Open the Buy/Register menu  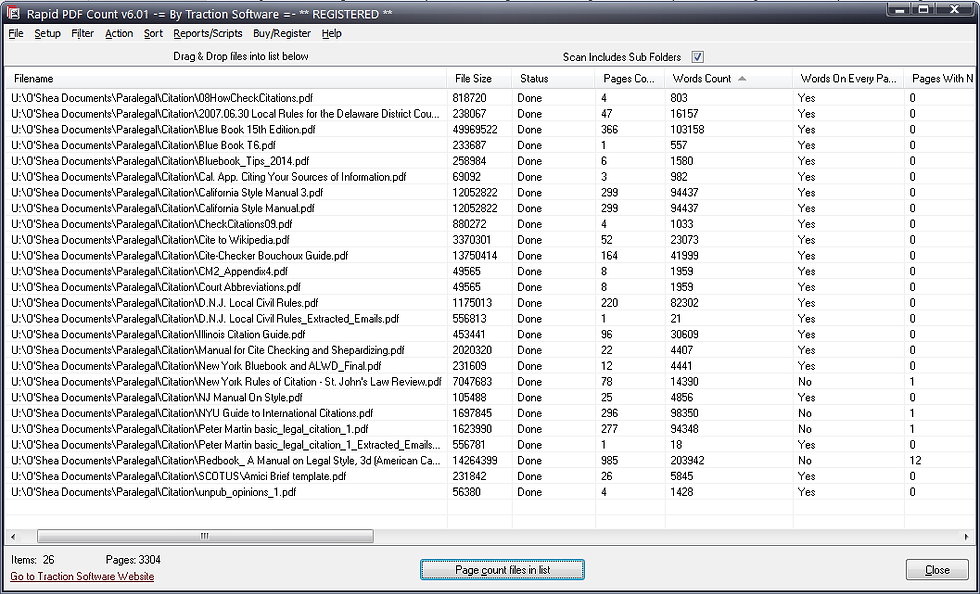point(282,33)
